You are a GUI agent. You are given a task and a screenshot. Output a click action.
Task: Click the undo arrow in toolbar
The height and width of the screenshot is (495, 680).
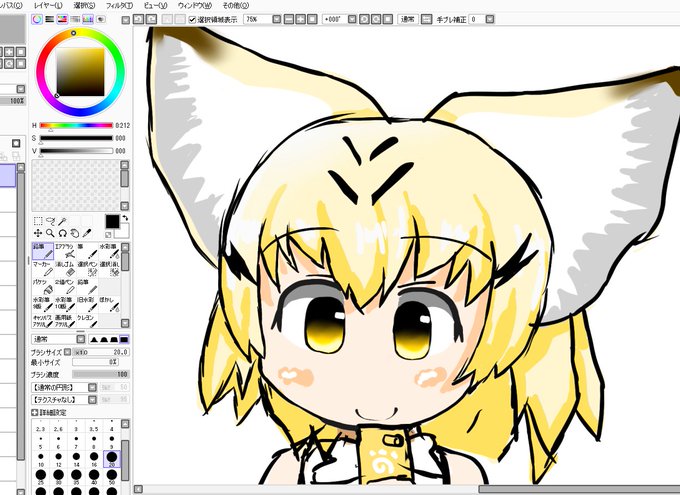point(139,19)
